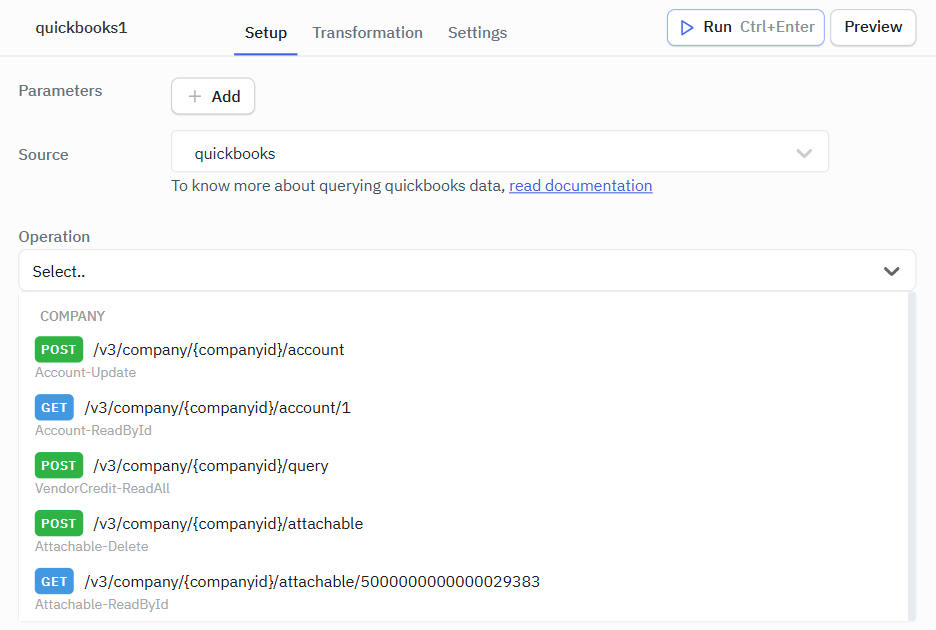Select the Attachable-Delete POST operation
This screenshot has width=936, height=630.
coord(463,533)
